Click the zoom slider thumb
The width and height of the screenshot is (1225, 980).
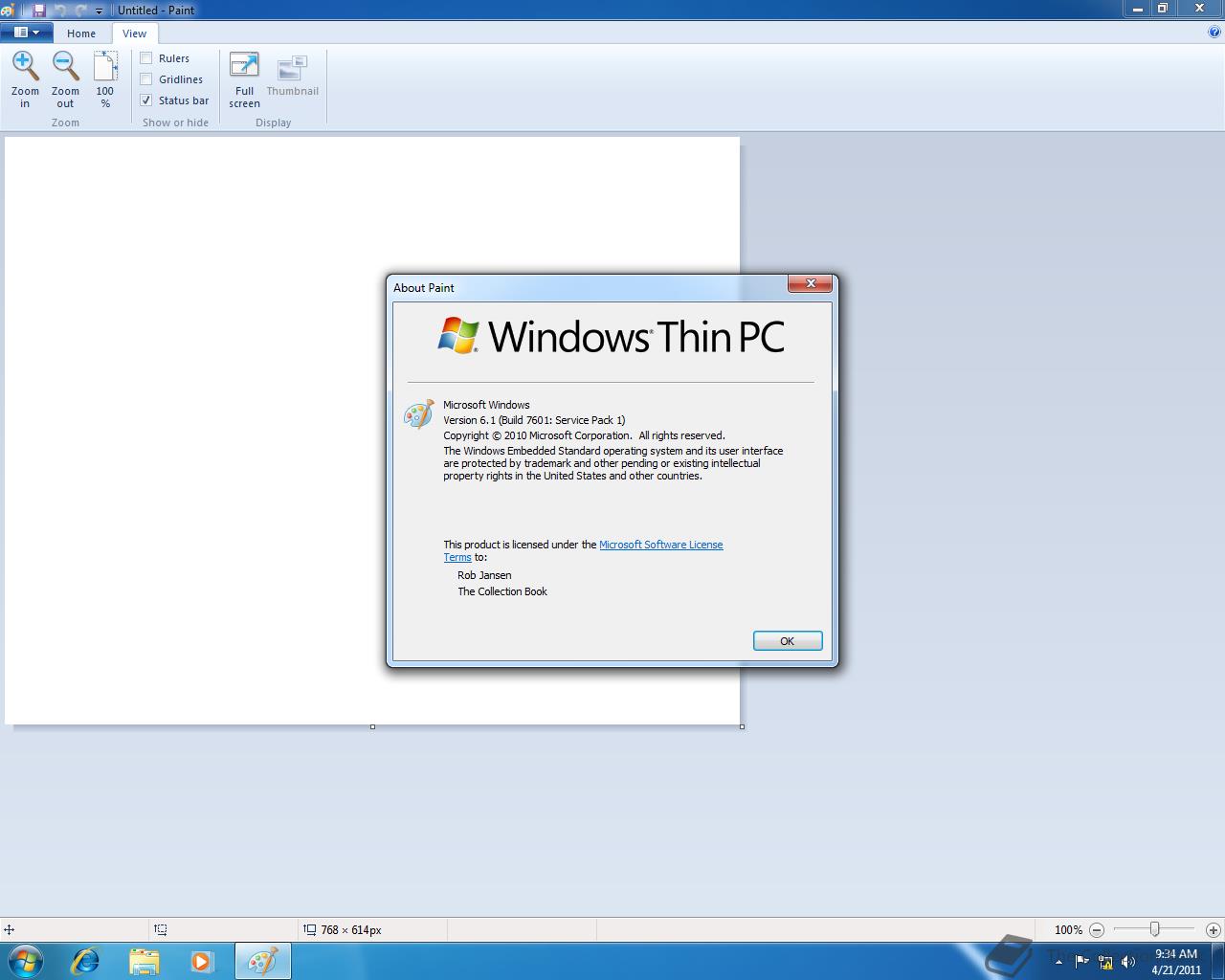tap(1154, 929)
